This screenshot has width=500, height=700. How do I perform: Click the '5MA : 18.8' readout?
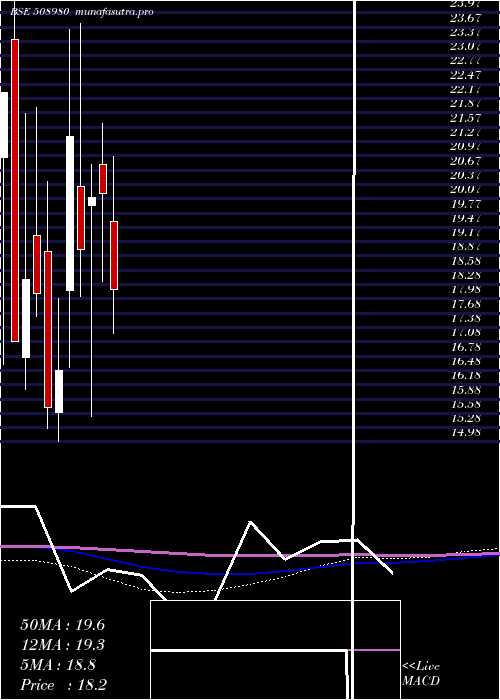click(x=58, y=665)
